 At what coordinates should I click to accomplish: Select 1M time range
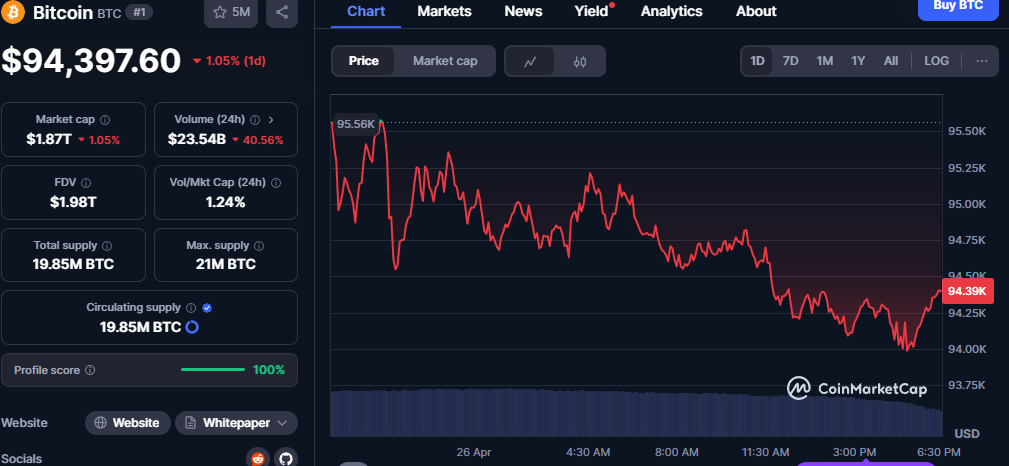click(x=824, y=61)
